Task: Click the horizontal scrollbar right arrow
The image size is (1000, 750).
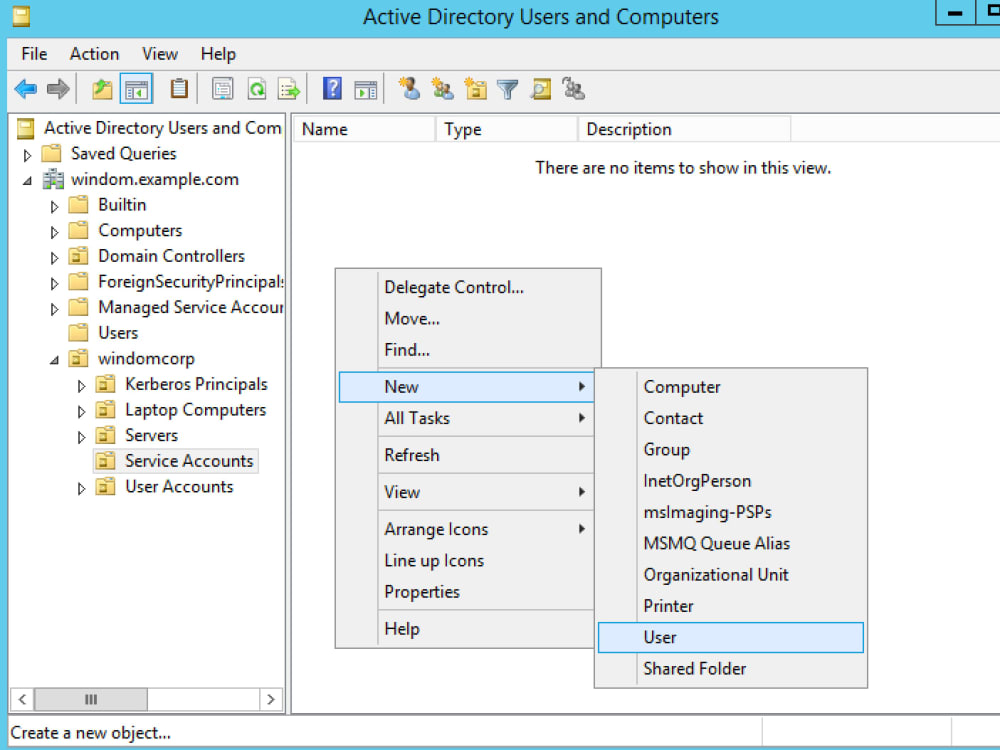Action: (x=271, y=699)
